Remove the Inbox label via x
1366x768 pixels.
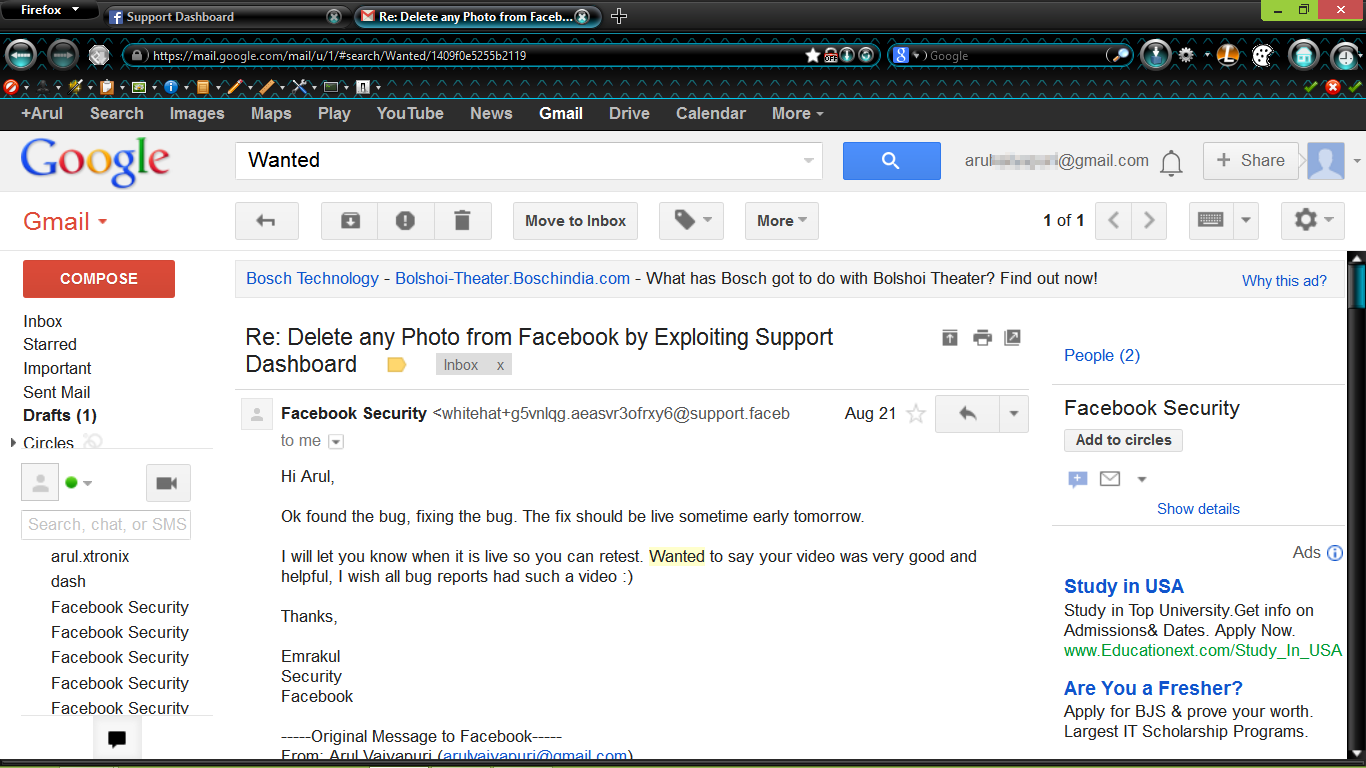point(500,366)
